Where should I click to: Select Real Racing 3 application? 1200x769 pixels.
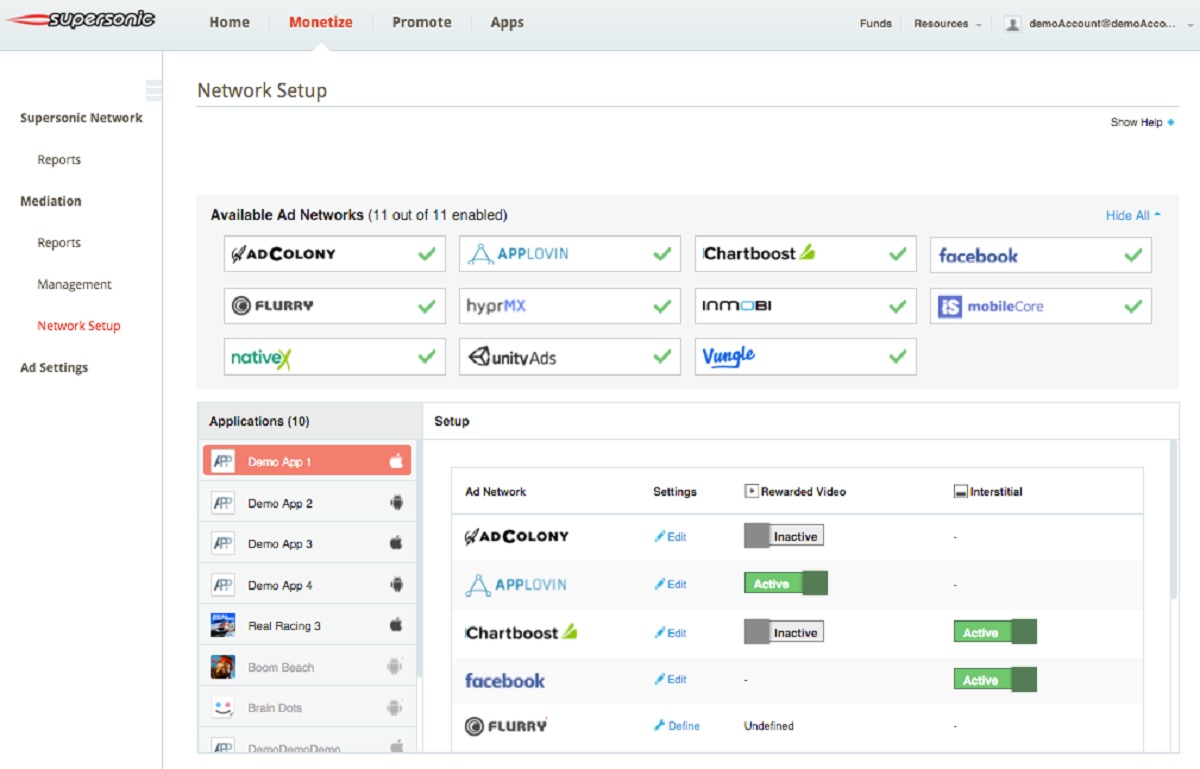pyautogui.click(x=307, y=625)
